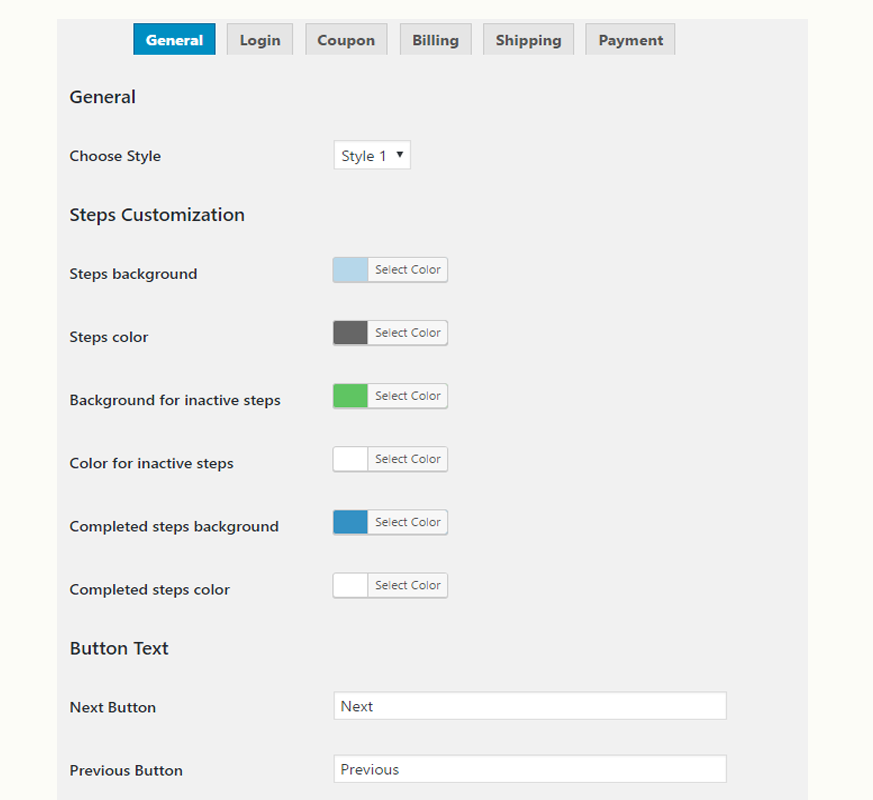Click white swatch for Color for inactive steps
The image size is (873, 800).
pyautogui.click(x=350, y=459)
